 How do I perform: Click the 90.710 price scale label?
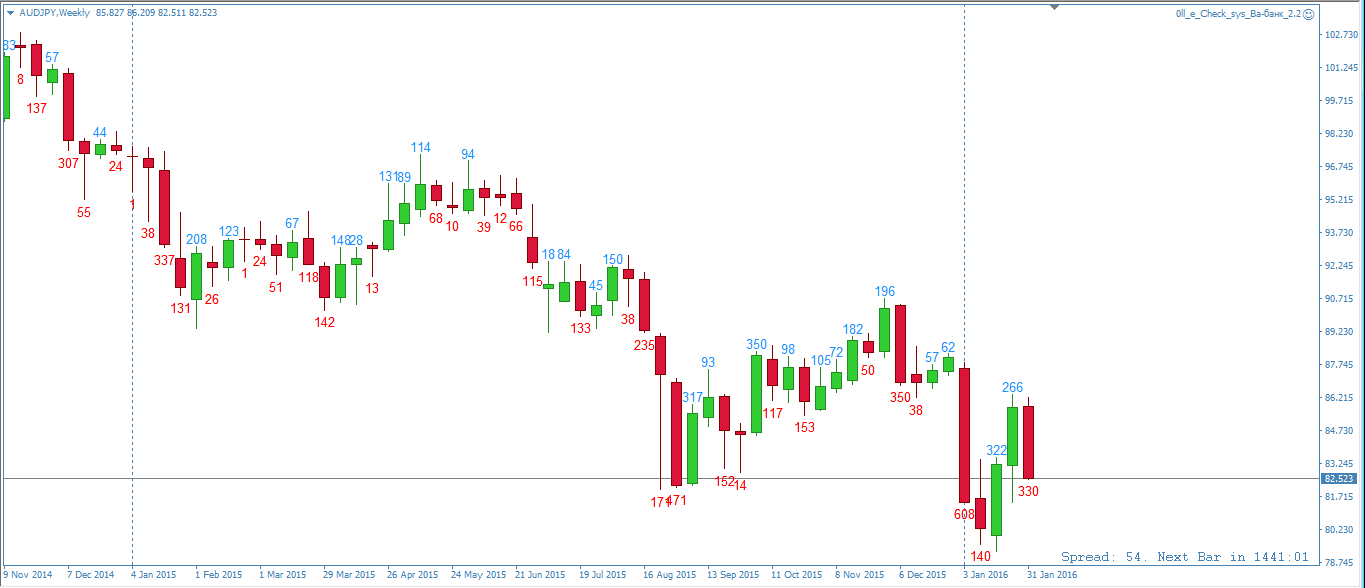coord(1340,299)
